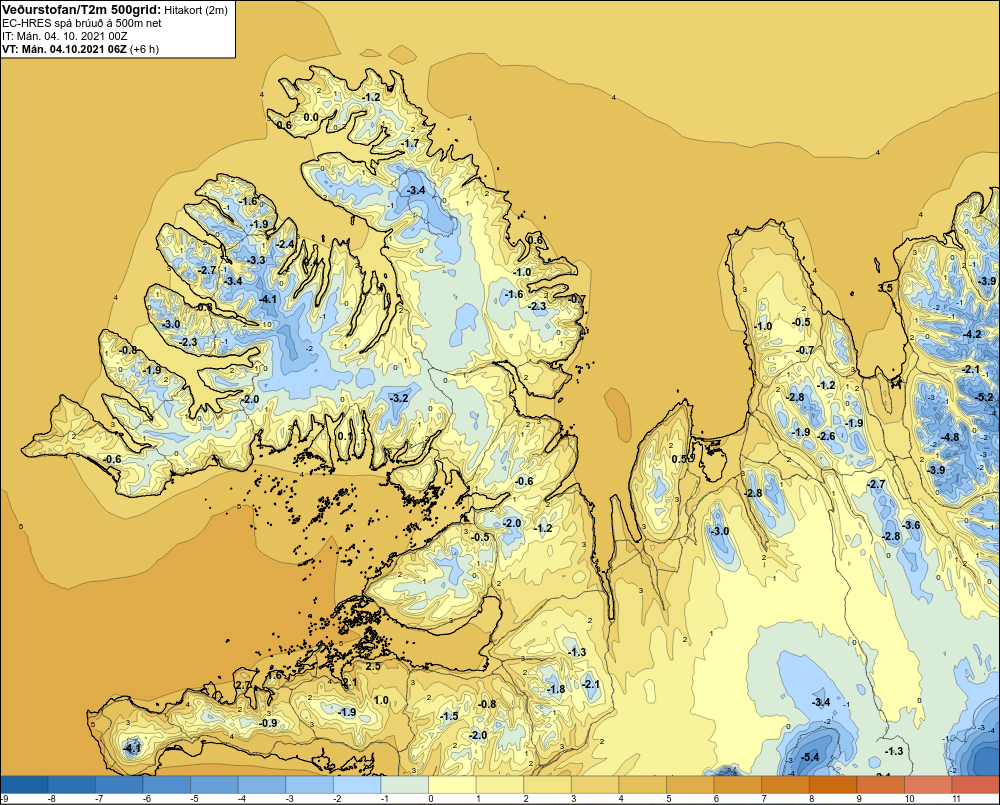Click the -2.4 temperature label
This screenshot has height=805, width=1000.
[x=285, y=244]
